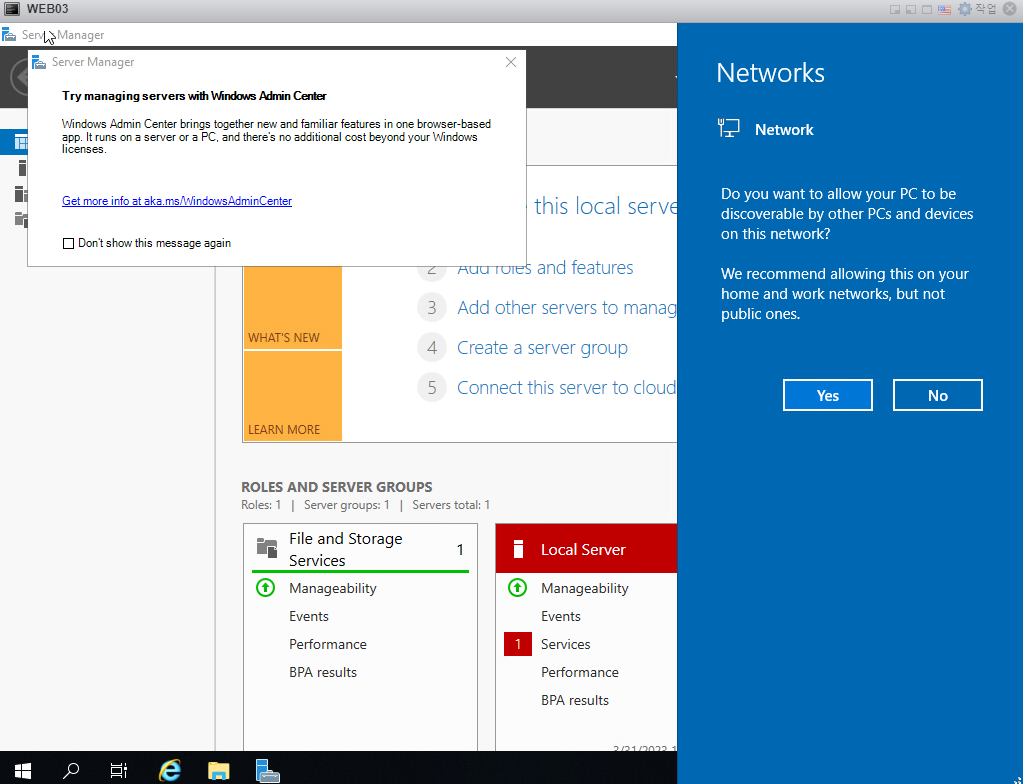
Task: Click the second small window layout icon in VM toolbar
Action: click(x=911, y=9)
